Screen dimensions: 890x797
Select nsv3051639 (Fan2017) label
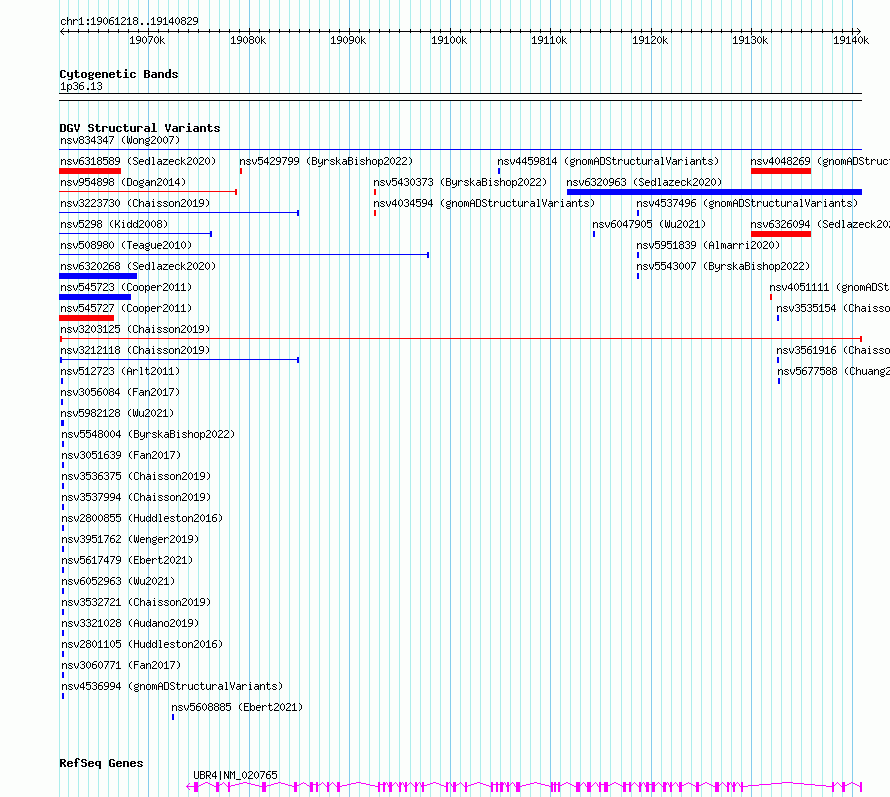coord(121,455)
